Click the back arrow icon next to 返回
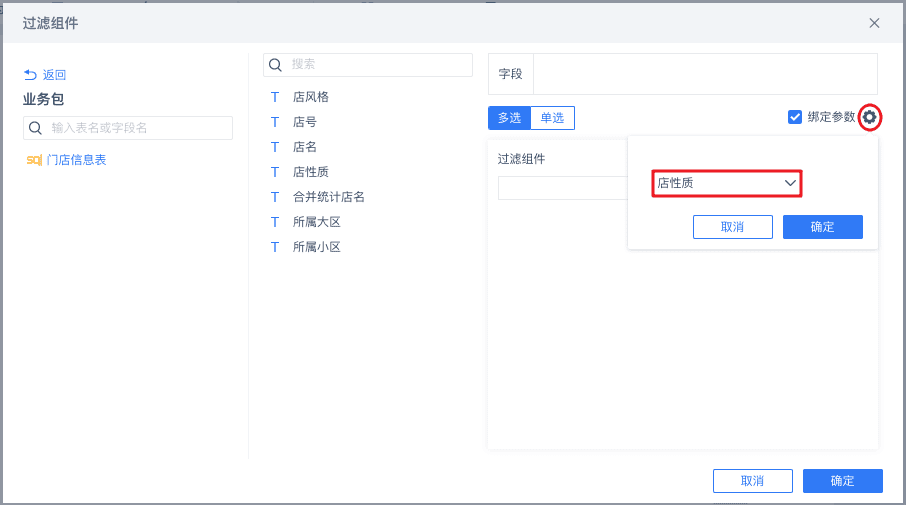906x505 pixels. [x=30, y=75]
